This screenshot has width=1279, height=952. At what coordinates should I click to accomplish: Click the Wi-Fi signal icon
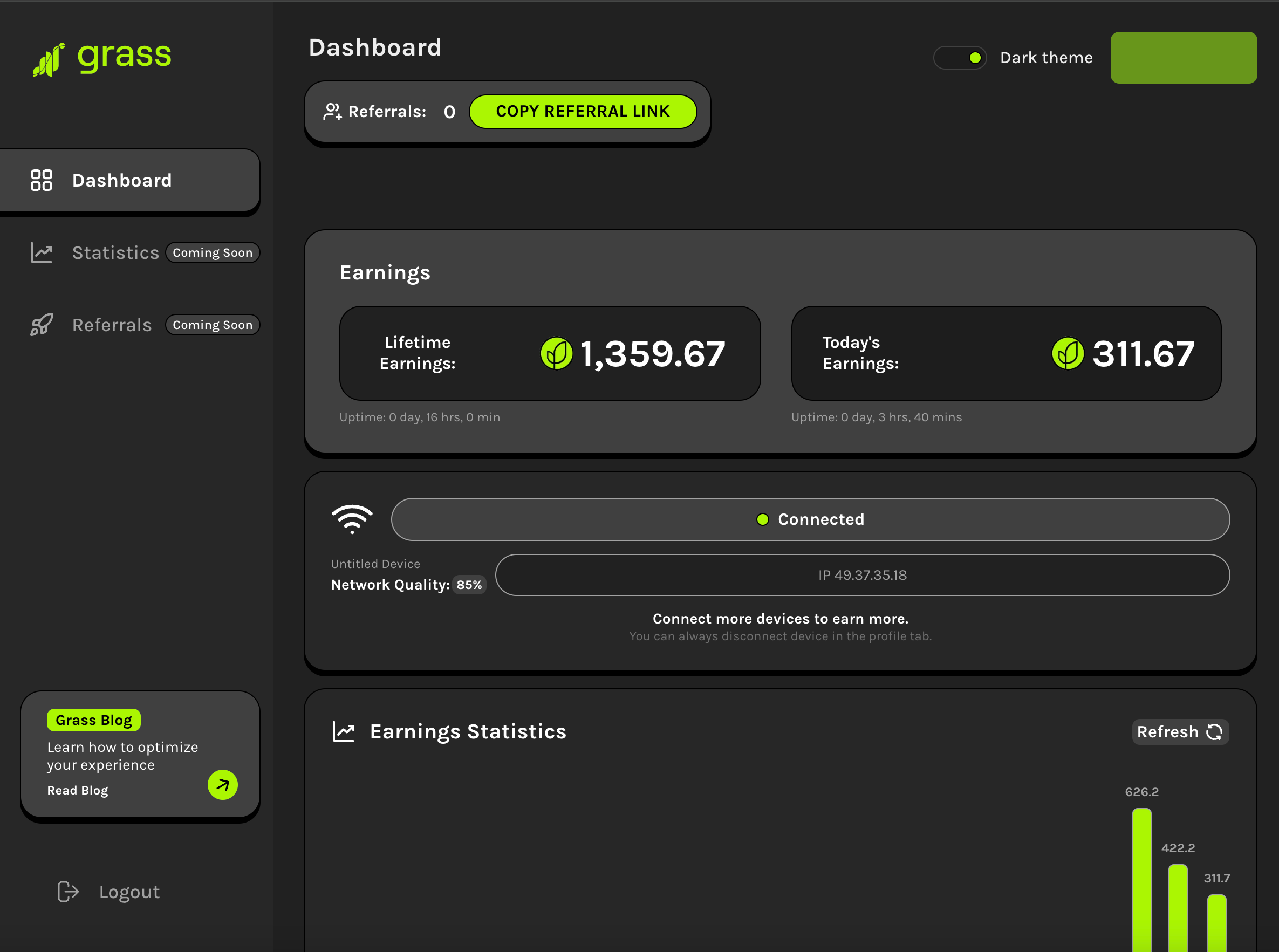pos(352,519)
